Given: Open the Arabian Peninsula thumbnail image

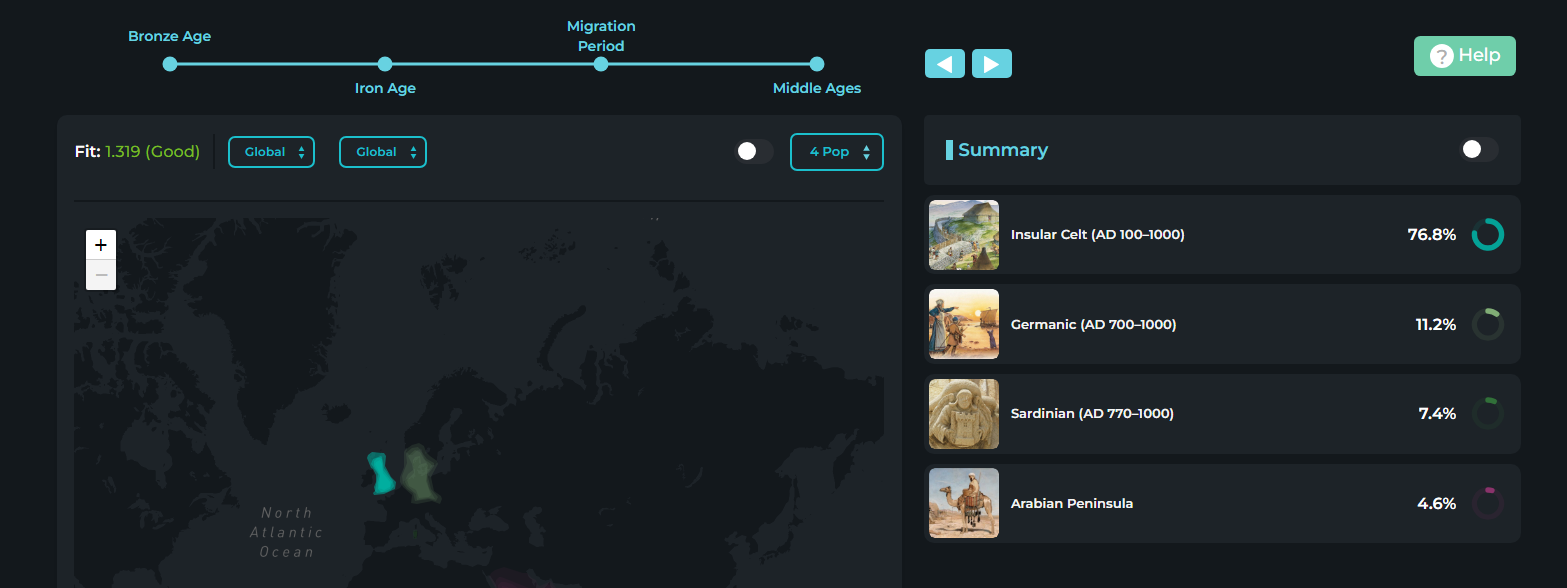Looking at the screenshot, I should (x=964, y=503).
